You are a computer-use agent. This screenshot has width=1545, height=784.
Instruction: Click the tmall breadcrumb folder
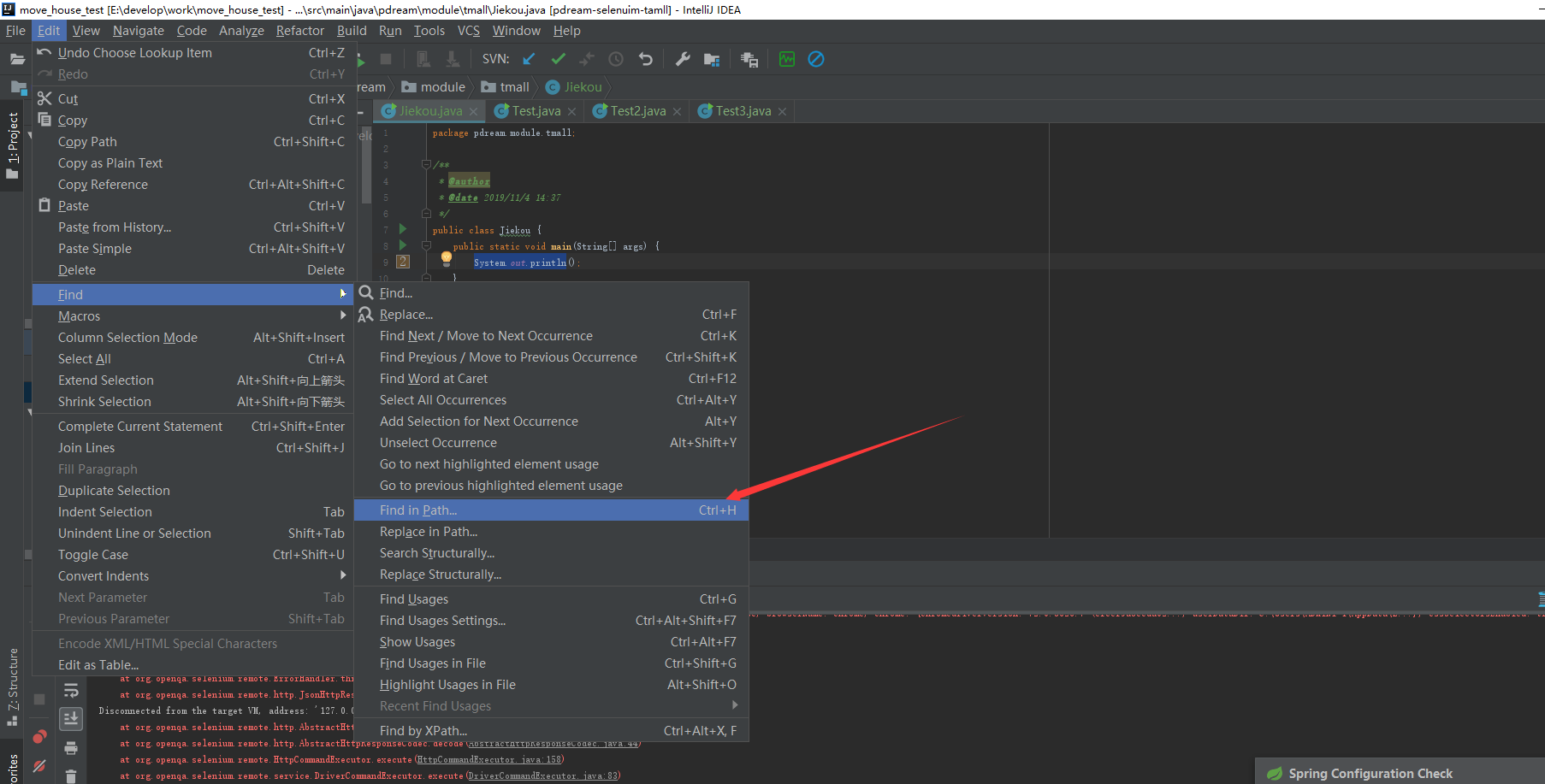(506, 87)
